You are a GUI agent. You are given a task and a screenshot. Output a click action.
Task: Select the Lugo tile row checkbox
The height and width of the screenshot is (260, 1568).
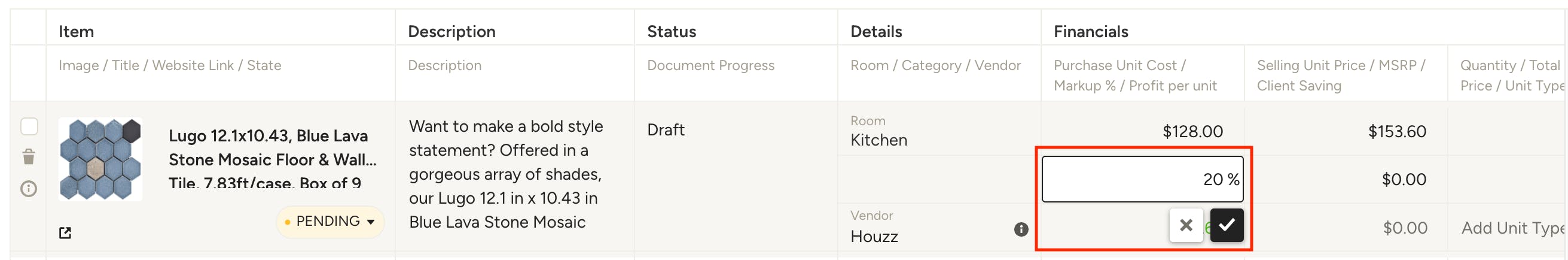tap(29, 126)
